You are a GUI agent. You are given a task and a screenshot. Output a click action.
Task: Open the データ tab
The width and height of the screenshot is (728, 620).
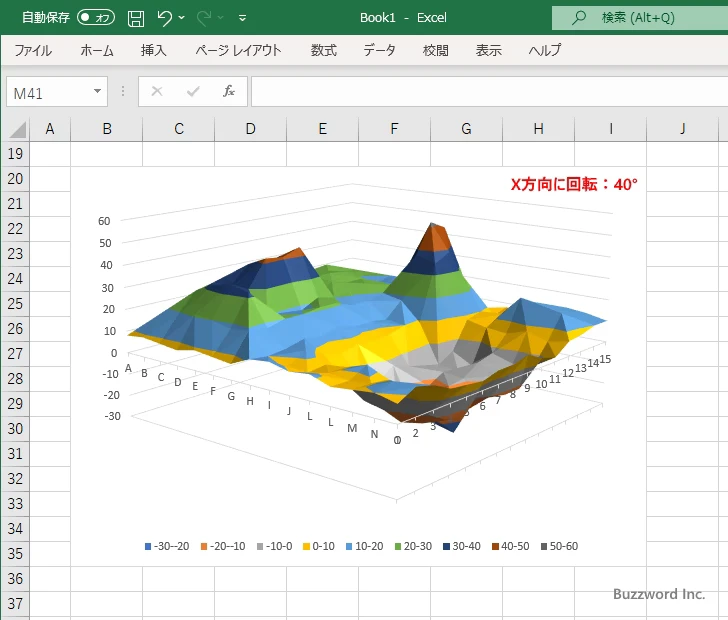pos(379,50)
